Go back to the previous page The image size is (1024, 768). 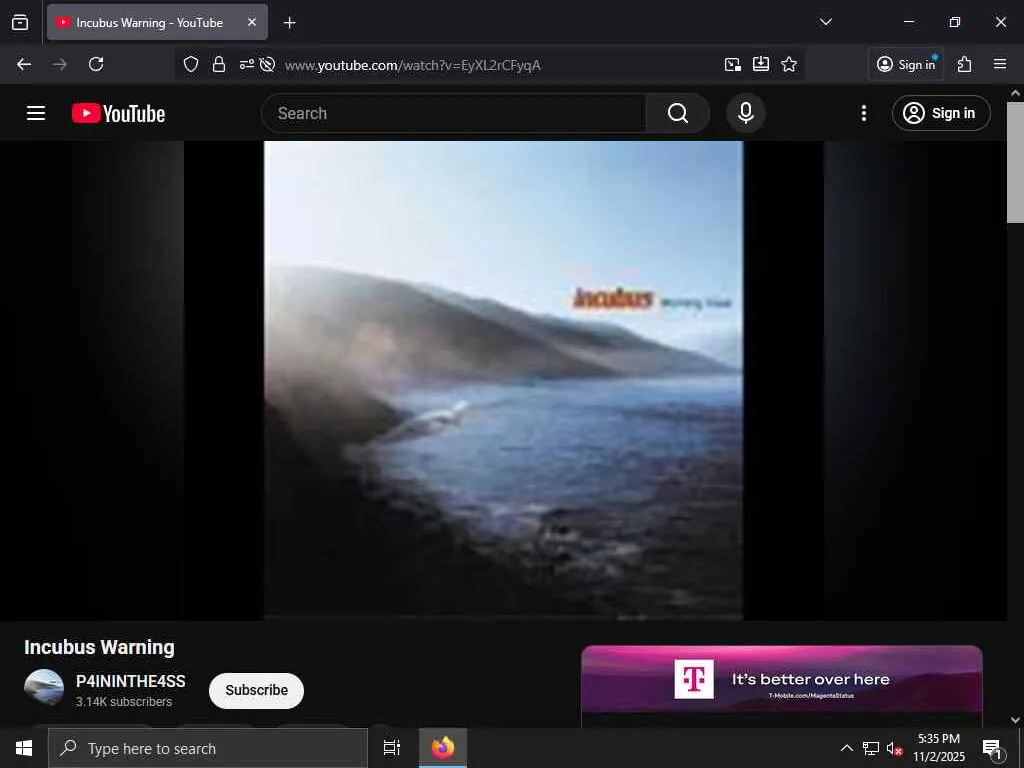[24, 64]
